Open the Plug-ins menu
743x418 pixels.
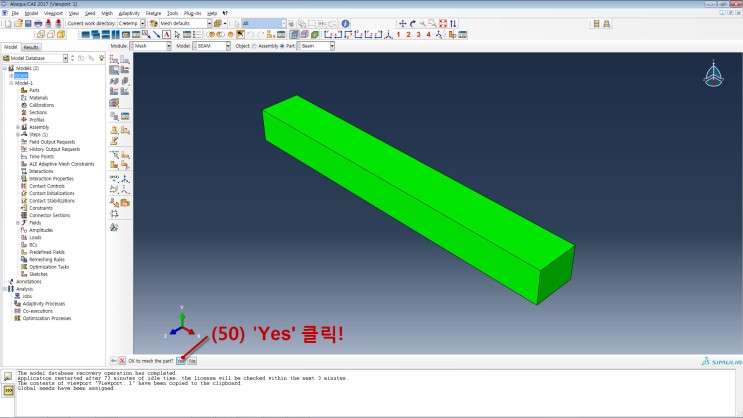192,13
